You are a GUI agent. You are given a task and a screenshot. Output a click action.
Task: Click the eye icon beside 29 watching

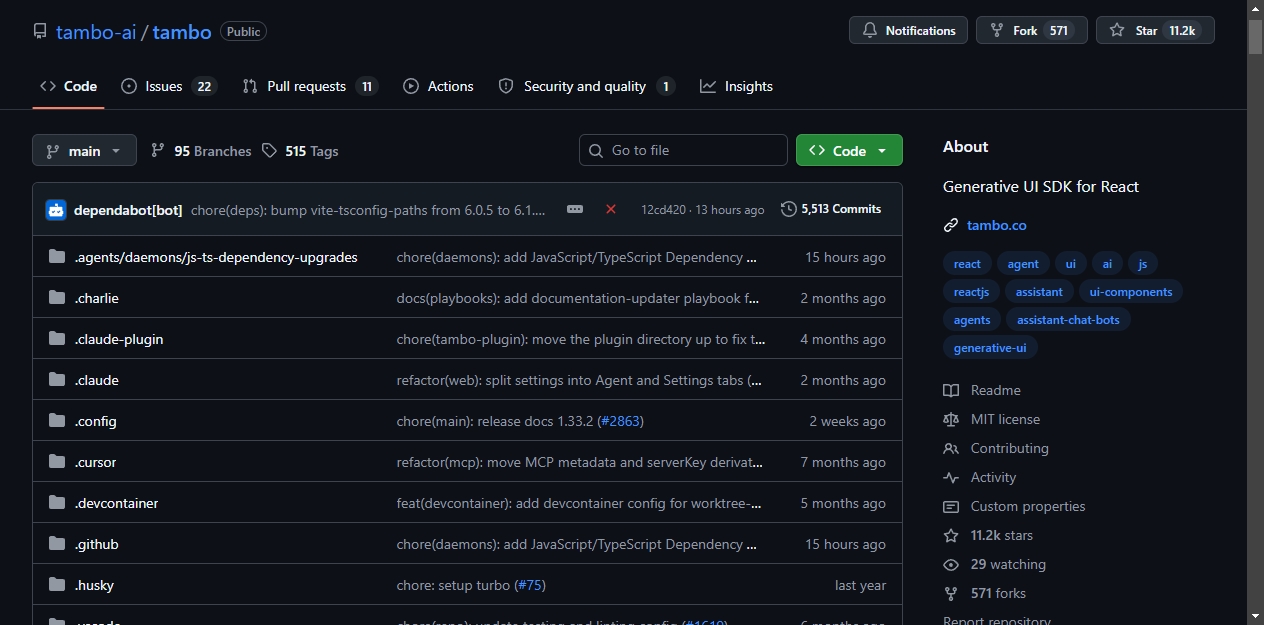(x=951, y=564)
